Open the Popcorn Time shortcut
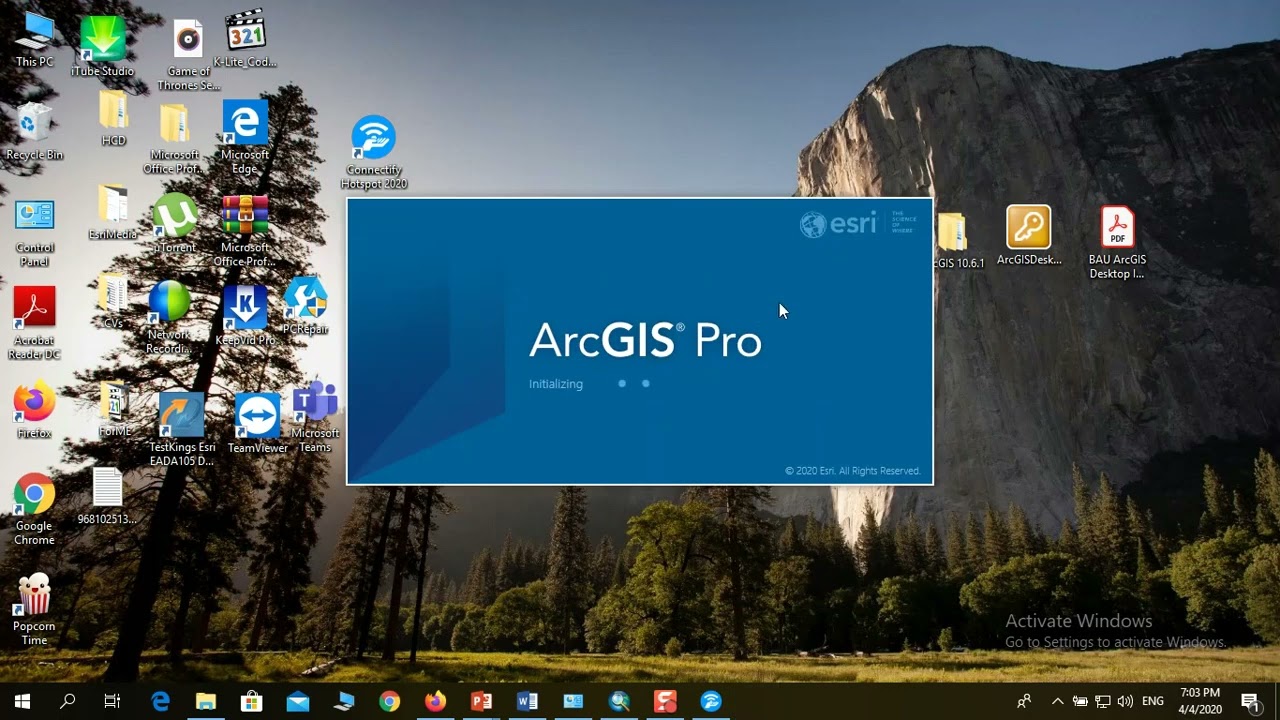The image size is (1280, 720). (34, 610)
